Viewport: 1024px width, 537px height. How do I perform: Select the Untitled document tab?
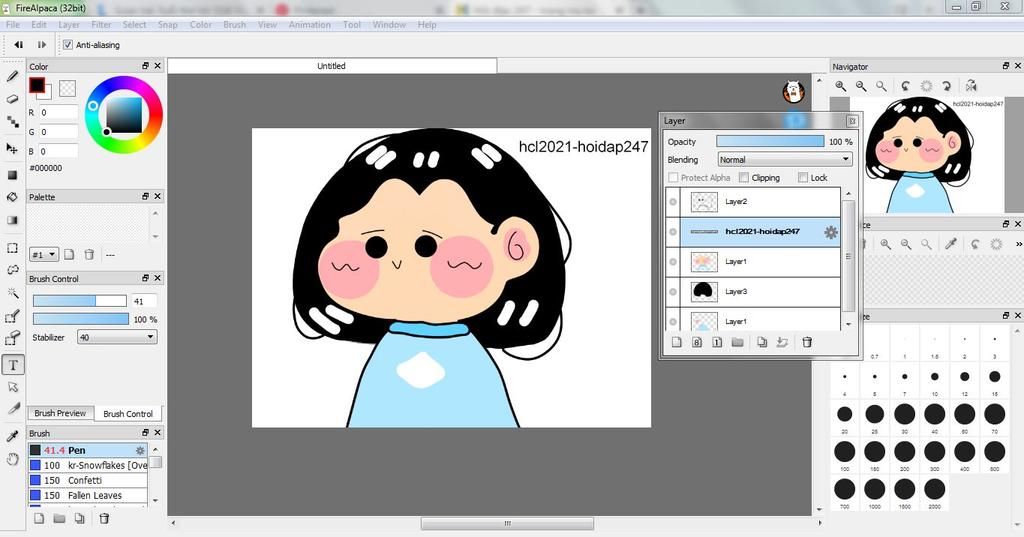[332, 66]
